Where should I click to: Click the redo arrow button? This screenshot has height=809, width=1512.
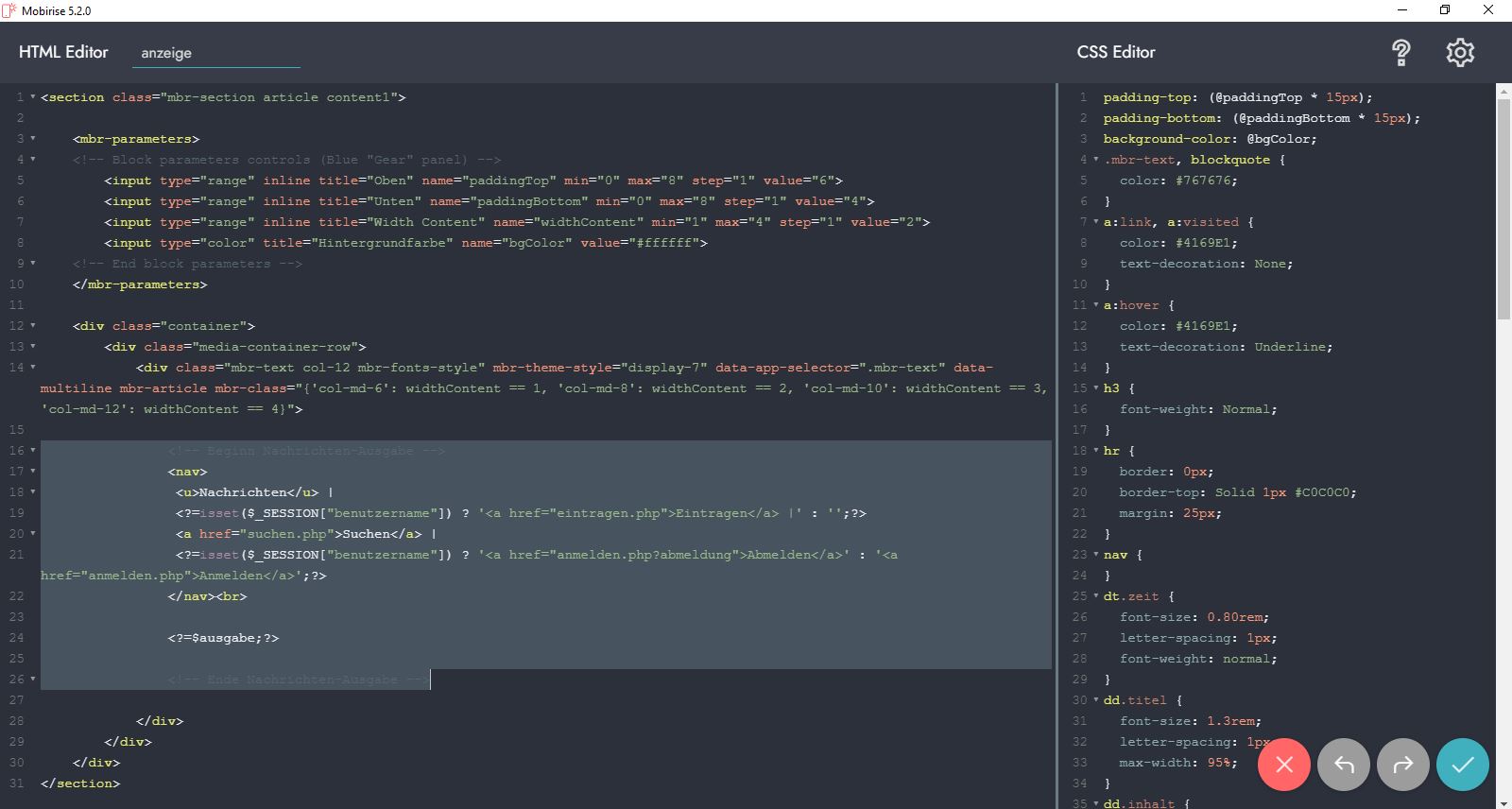coord(1403,765)
